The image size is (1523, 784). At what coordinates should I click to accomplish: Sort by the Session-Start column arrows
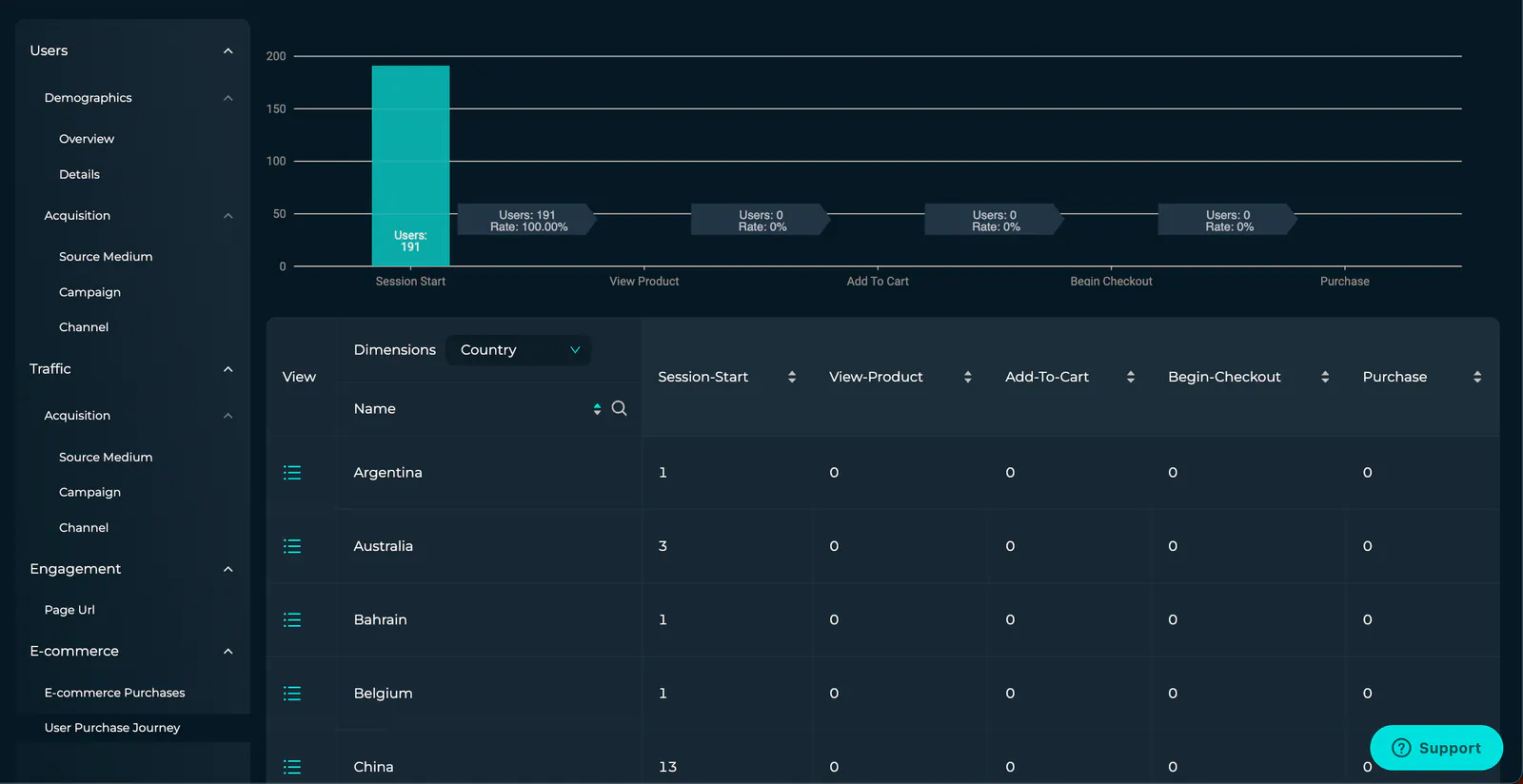point(792,377)
